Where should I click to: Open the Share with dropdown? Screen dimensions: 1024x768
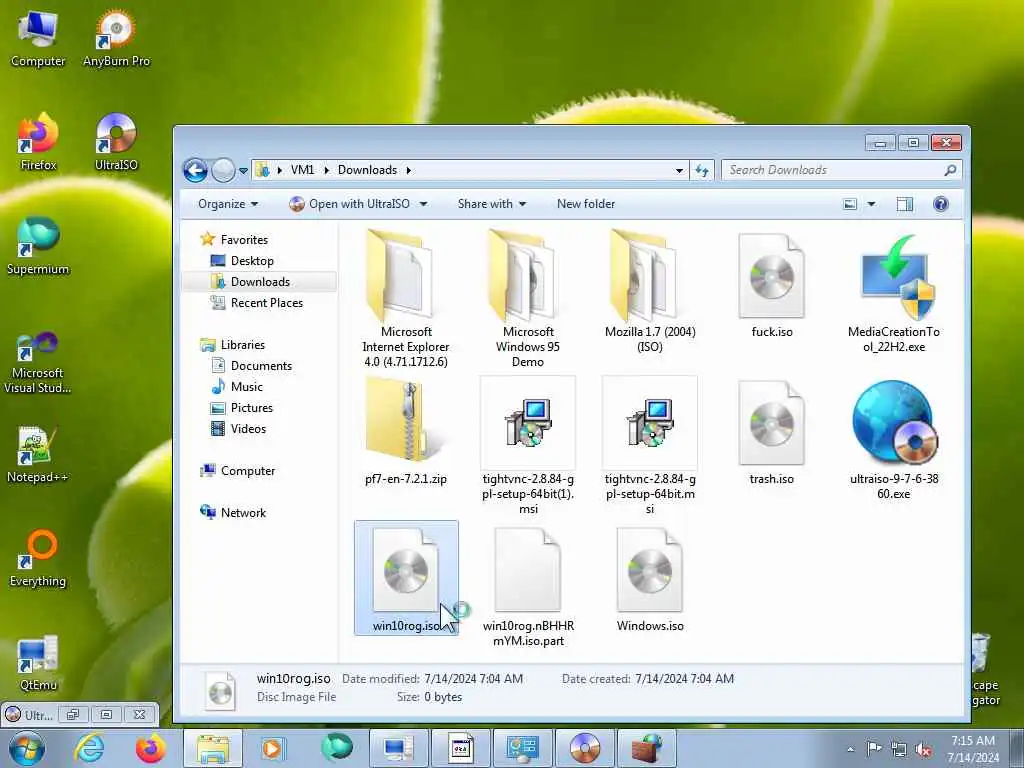coord(492,204)
